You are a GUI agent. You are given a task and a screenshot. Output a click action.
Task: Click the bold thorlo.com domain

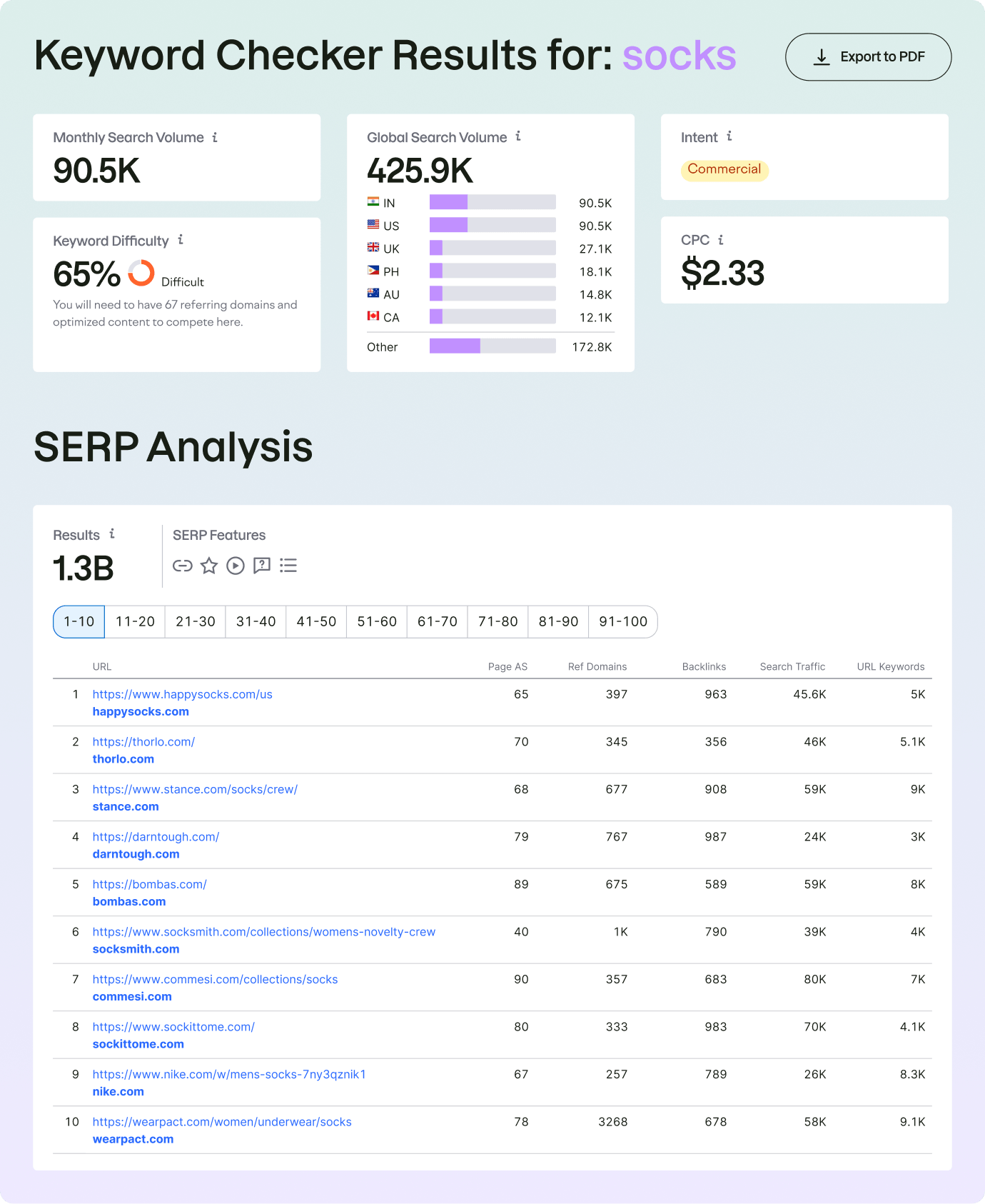[x=123, y=759]
